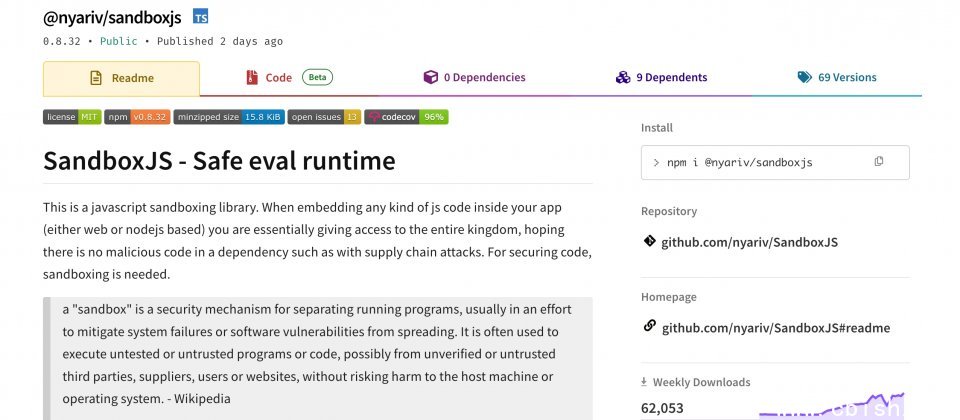Click the homepage link chain icon
The height and width of the screenshot is (420, 960).
coord(649,327)
